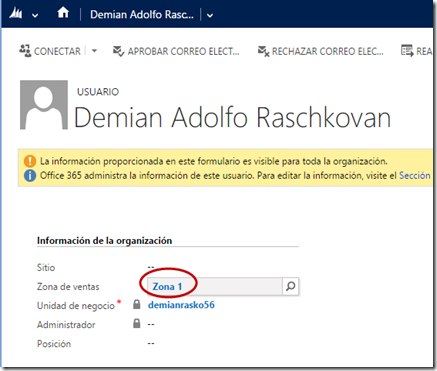This screenshot has height=371, width=437.
Task: Click the Zona de ventas lookup field
Action: 223,286
